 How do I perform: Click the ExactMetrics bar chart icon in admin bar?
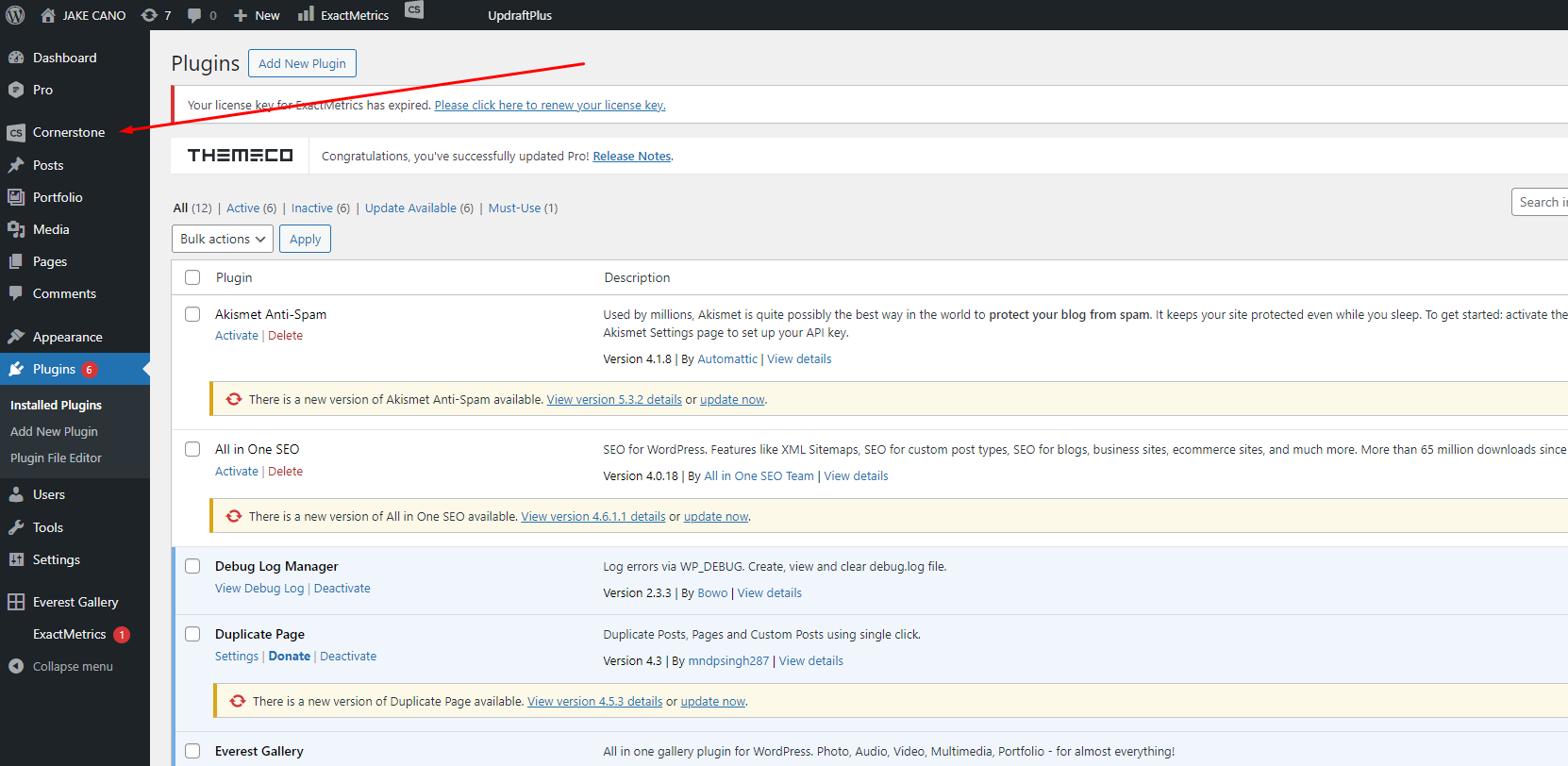(306, 14)
